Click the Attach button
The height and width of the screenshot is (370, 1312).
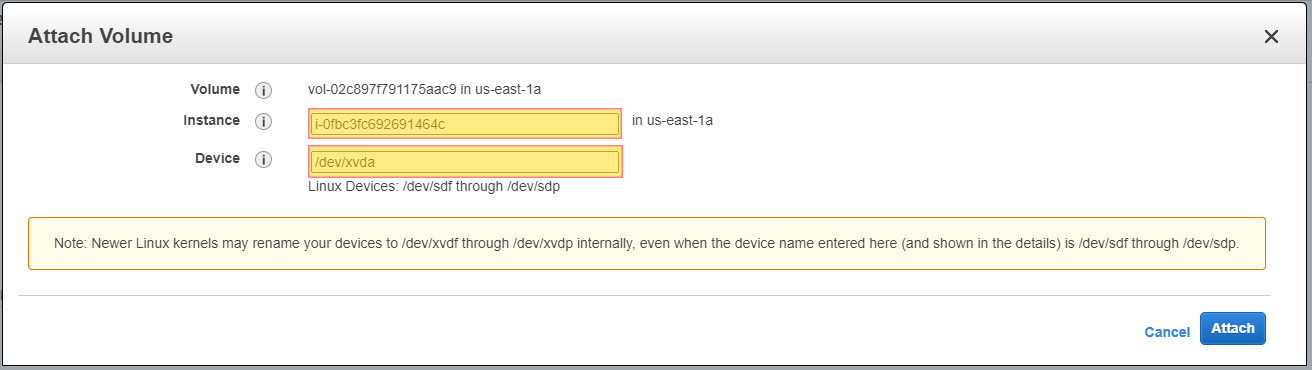(1233, 328)
